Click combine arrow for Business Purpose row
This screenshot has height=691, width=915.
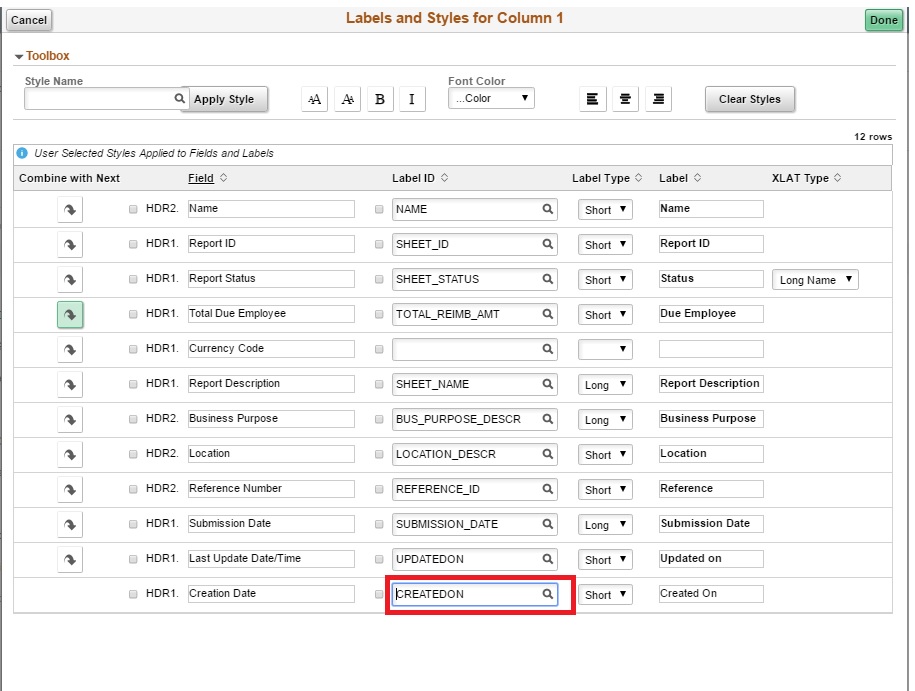pyautogui.click(x=70, y=420)
